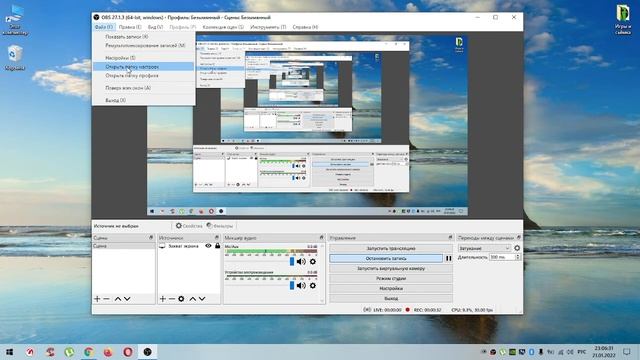Image resolution: width=640 pixels, height=360 pixels.
Task: Open the Opera browser from the taskbar
Action: coord(128,352)
